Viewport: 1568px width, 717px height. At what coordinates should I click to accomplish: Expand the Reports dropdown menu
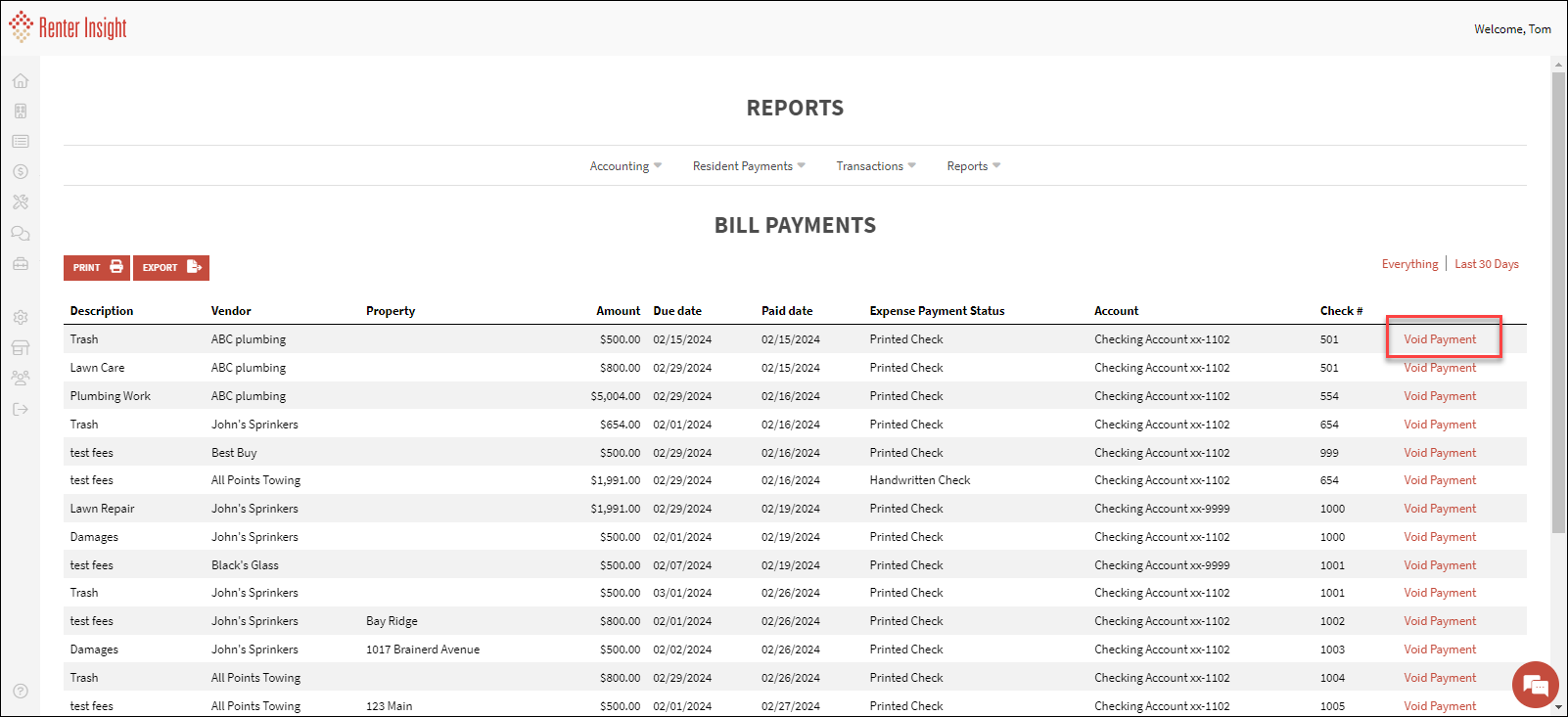[x=974, y=166]
